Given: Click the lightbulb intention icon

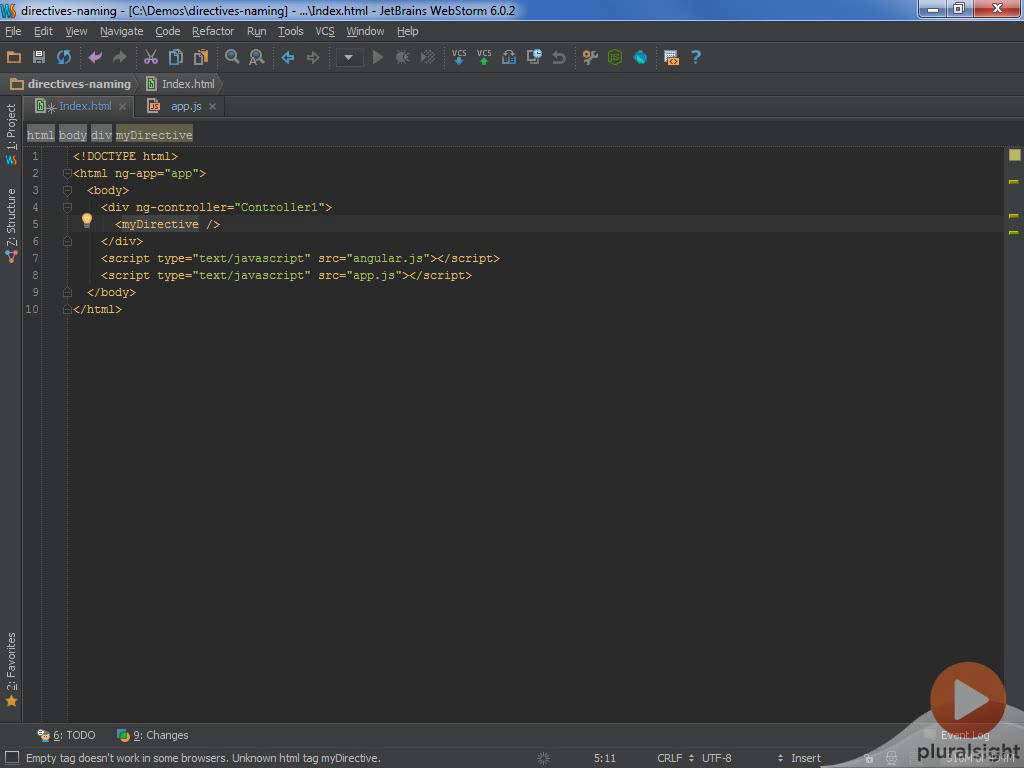Looking at the screenshot, I should point(87,221).
